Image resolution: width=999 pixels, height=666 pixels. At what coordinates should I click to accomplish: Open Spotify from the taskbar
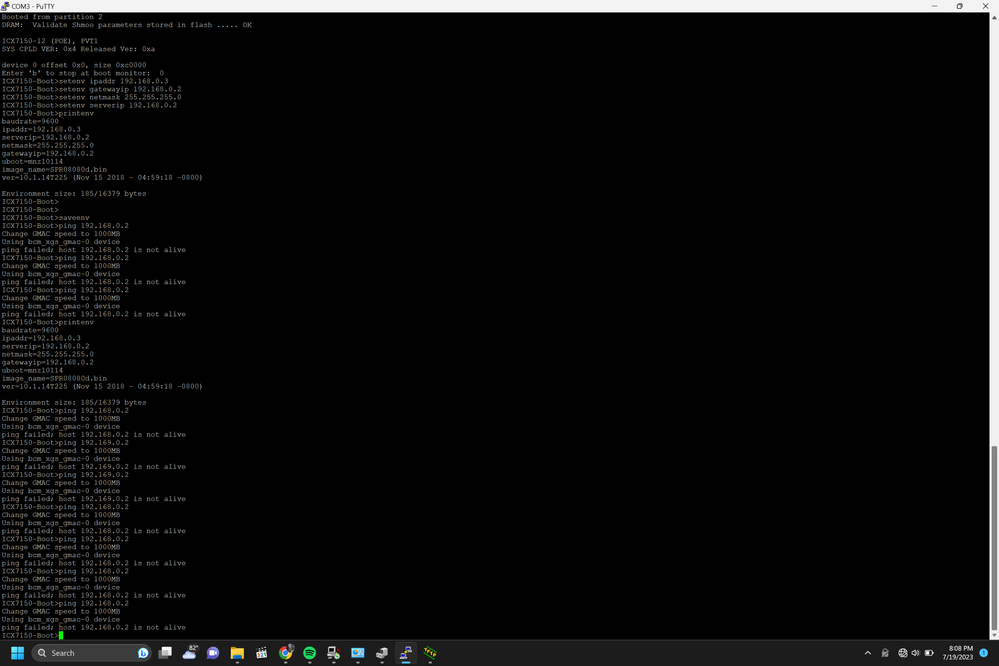click(x=309, y=653)
